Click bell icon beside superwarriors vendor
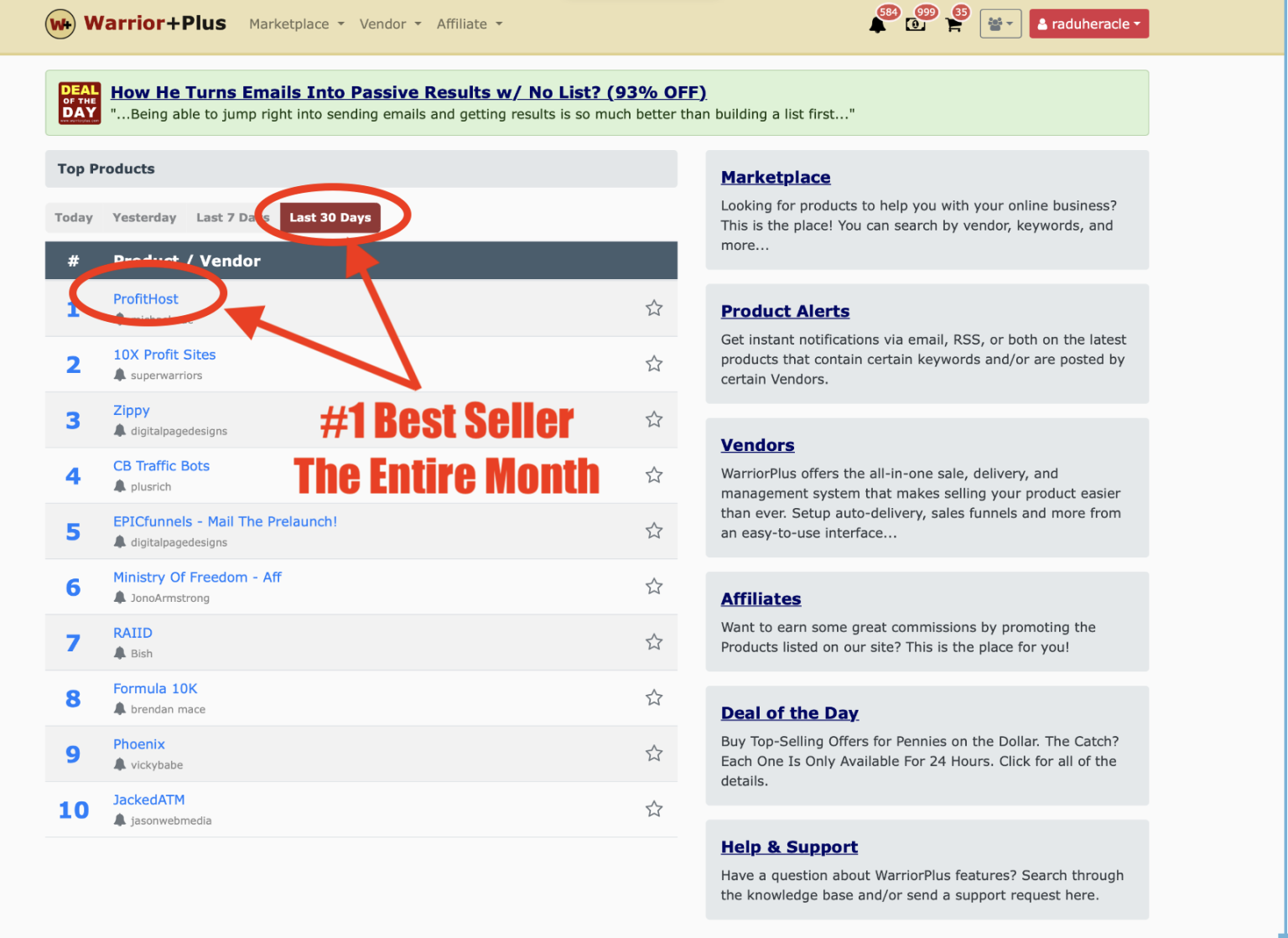This screenshot has height=938, width=1288. pyautogui.click(x=120, y=375)
